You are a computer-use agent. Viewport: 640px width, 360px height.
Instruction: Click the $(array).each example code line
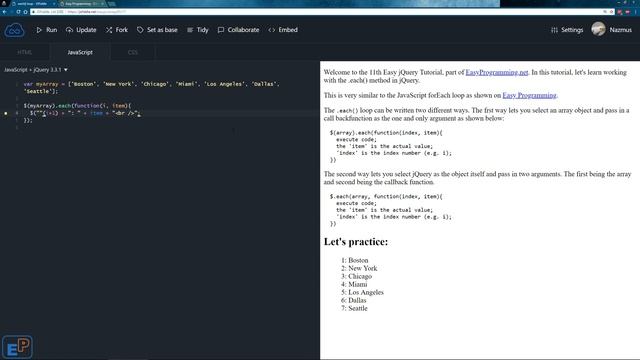click(x=386, y=133)
